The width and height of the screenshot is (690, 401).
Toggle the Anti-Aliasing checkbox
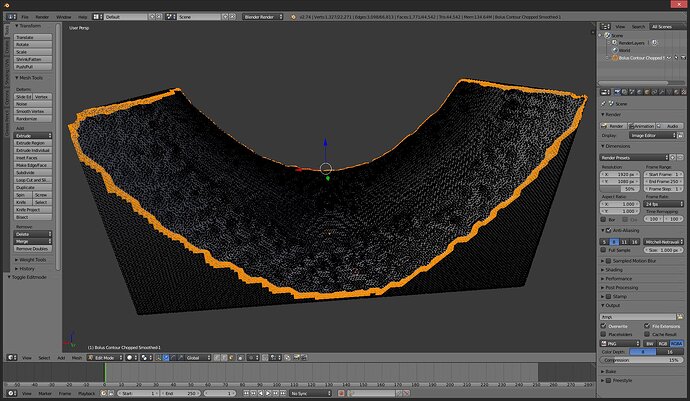point(609,230)
